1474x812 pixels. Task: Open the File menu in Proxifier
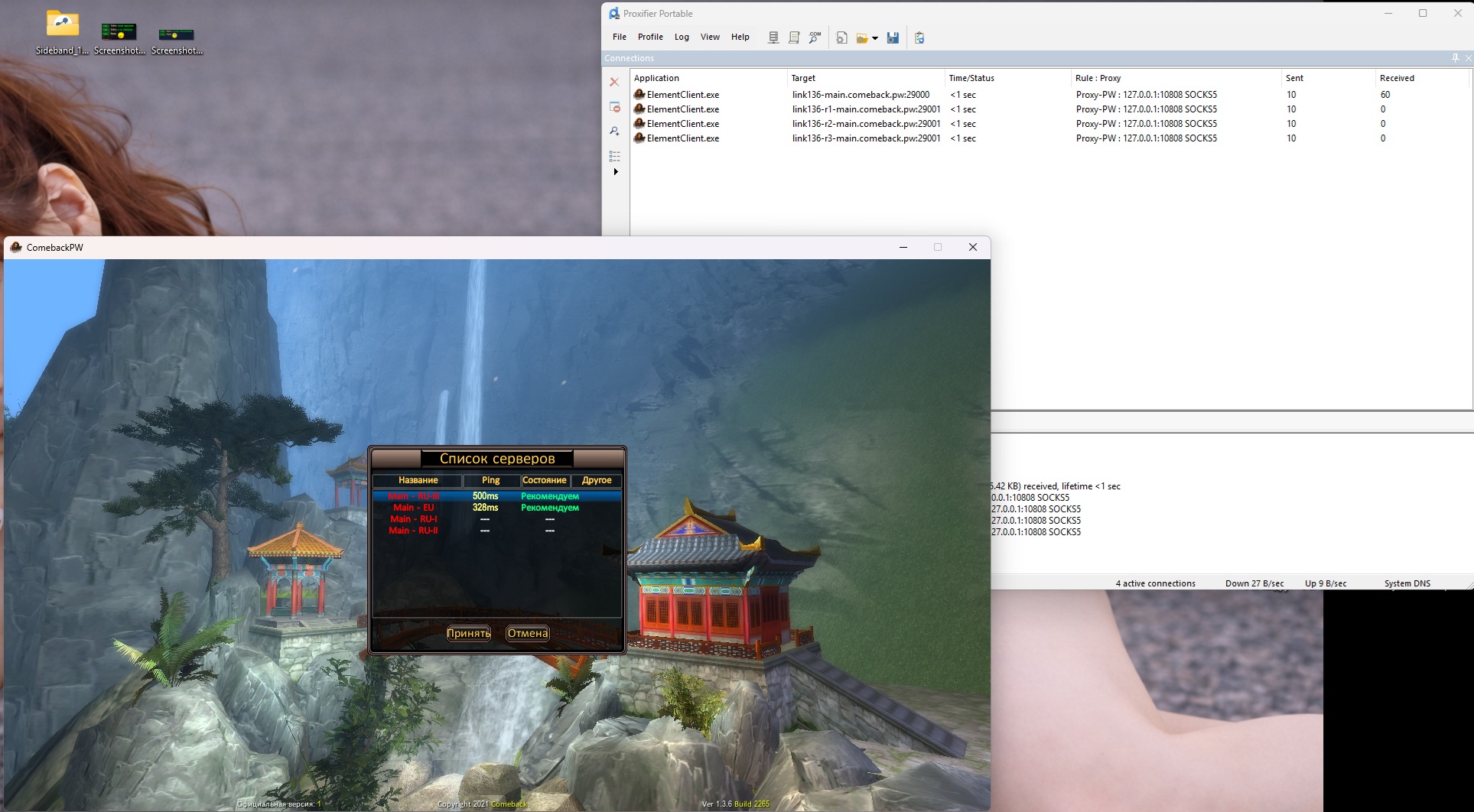click(620, 37)
